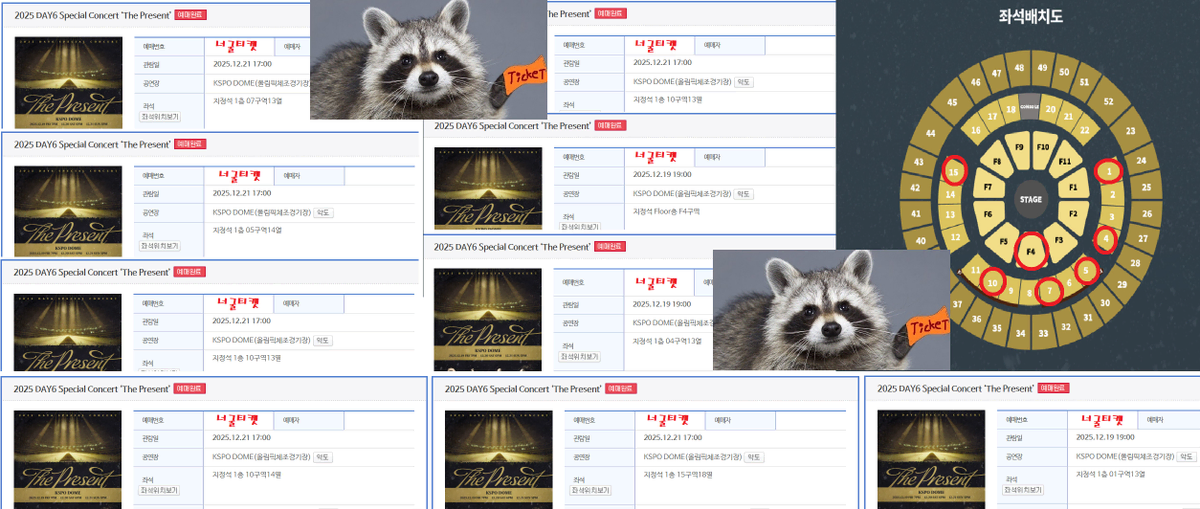Open seat location view for 04구역13열 ticket
Image resolution: width=1200 pixels, height=509 pixels.
[x=578, y=356]
